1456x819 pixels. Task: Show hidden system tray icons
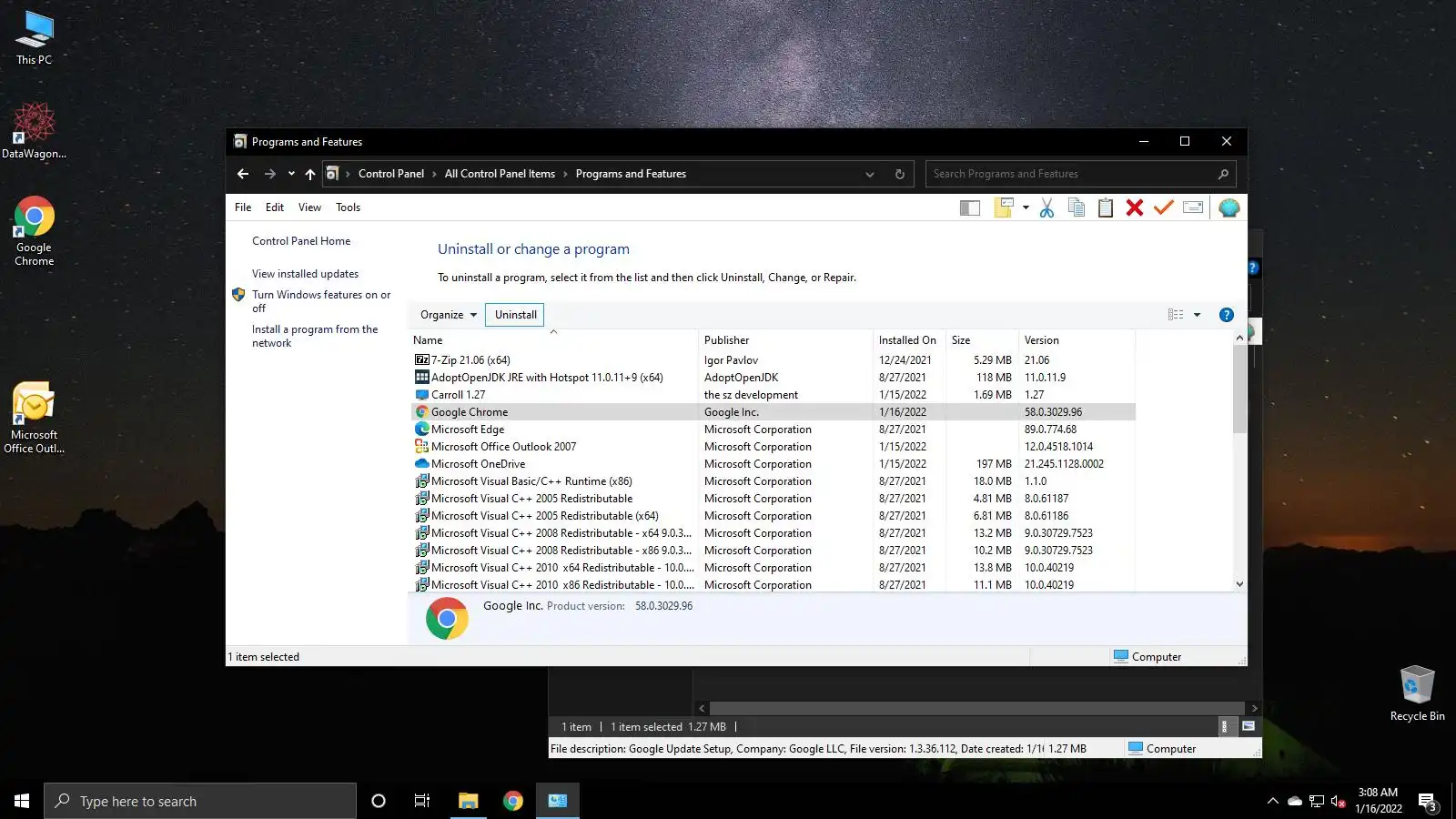[1272, 801]
